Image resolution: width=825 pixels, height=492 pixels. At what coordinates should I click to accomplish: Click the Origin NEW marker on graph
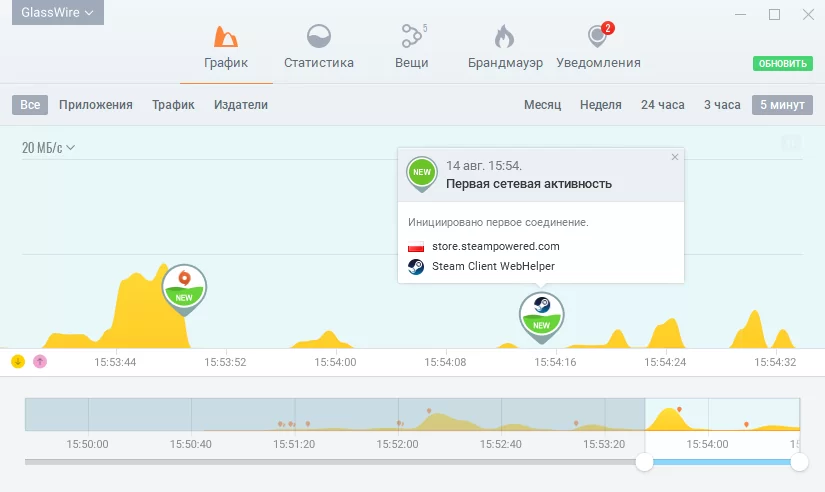(x=184, y=288)
